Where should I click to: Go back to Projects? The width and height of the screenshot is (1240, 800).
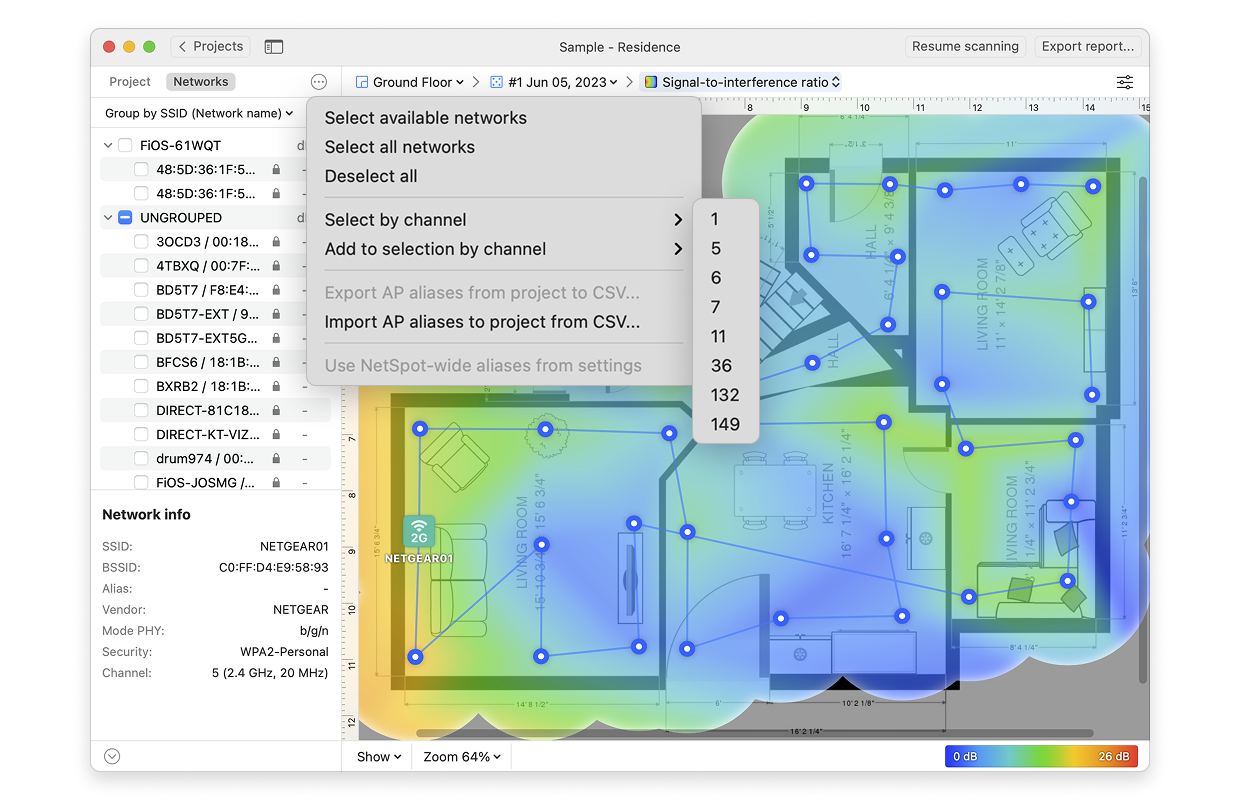pyautogui.click(x=211, y=46)
